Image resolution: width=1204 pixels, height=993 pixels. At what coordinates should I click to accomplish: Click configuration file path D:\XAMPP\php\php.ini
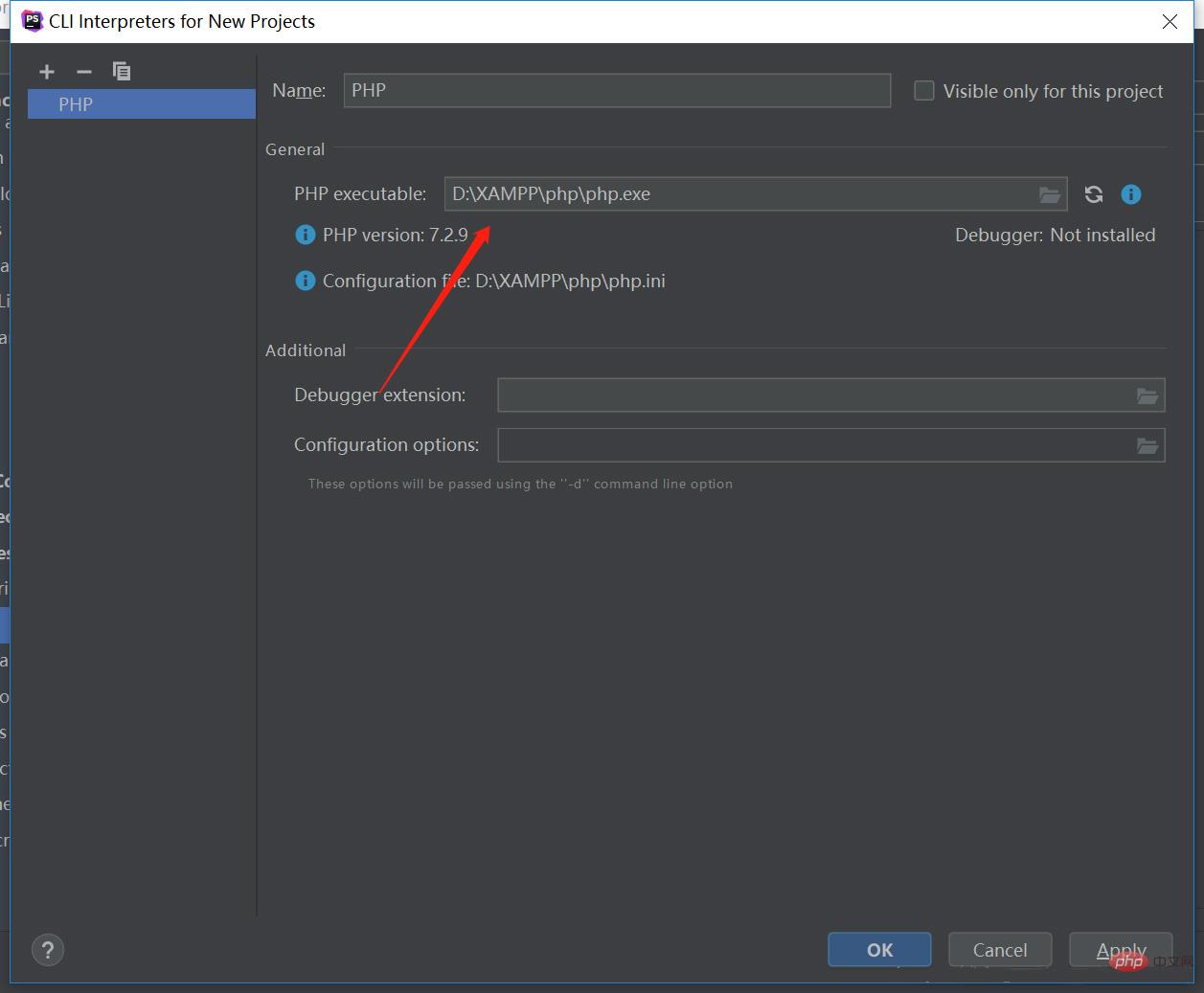(x=570, y=281)
